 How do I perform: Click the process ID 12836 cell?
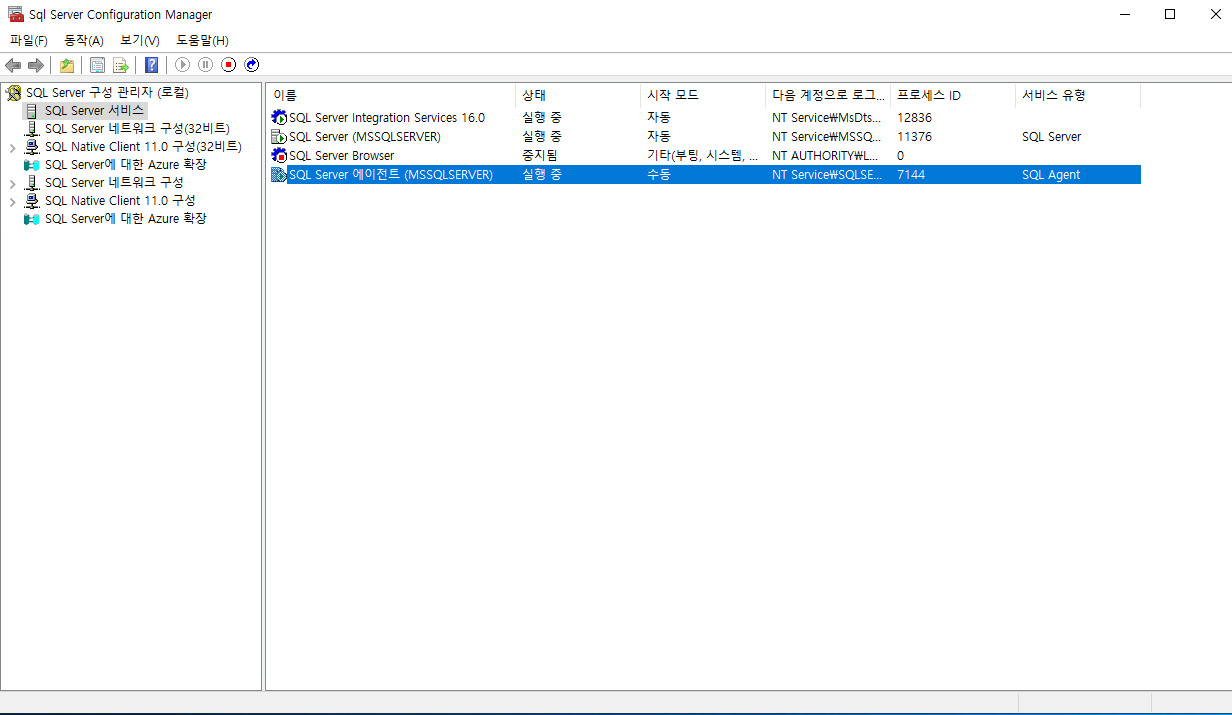coord(914,118)
